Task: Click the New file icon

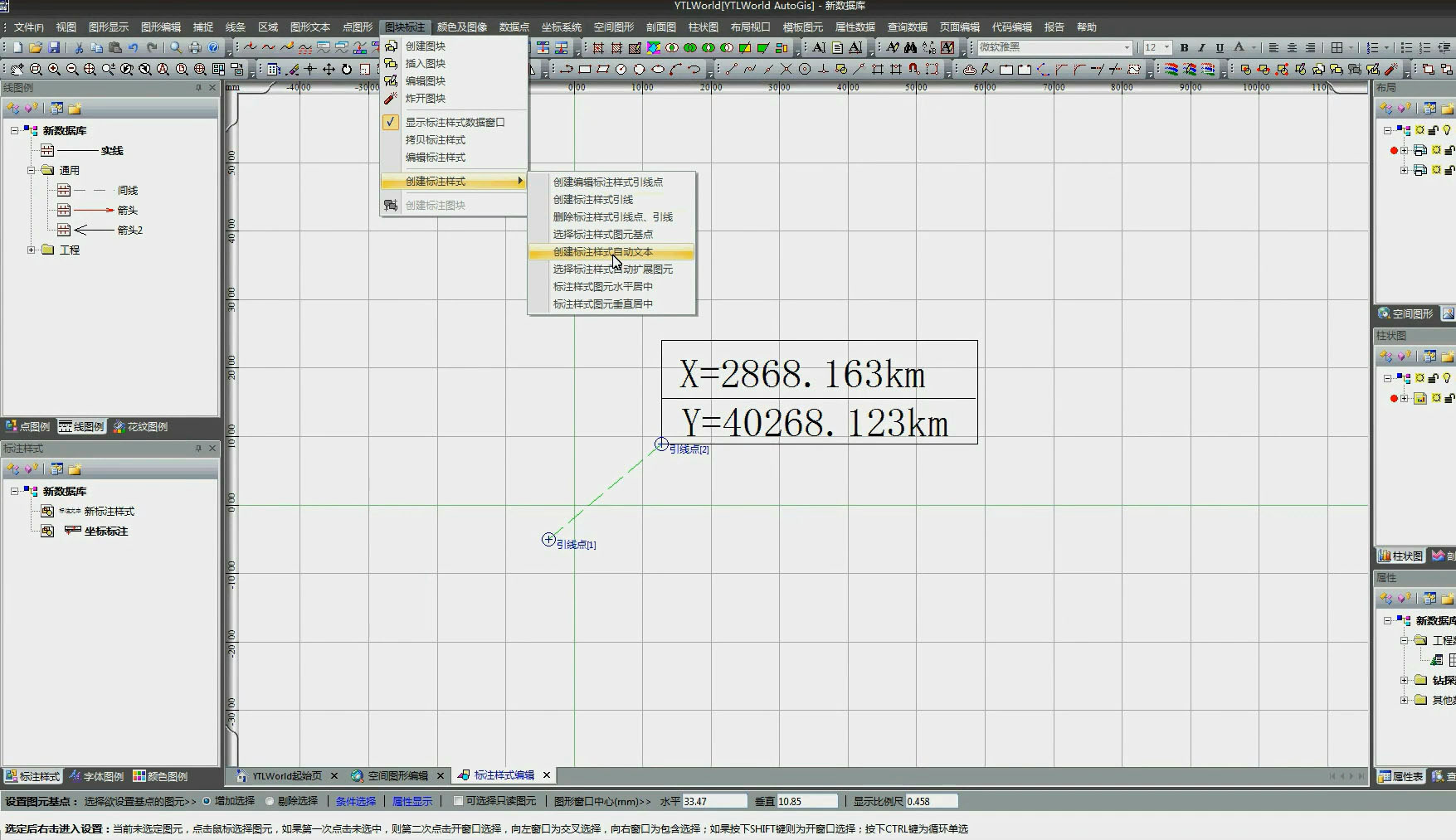Action: pyautogui.click(x=17, y=47)
